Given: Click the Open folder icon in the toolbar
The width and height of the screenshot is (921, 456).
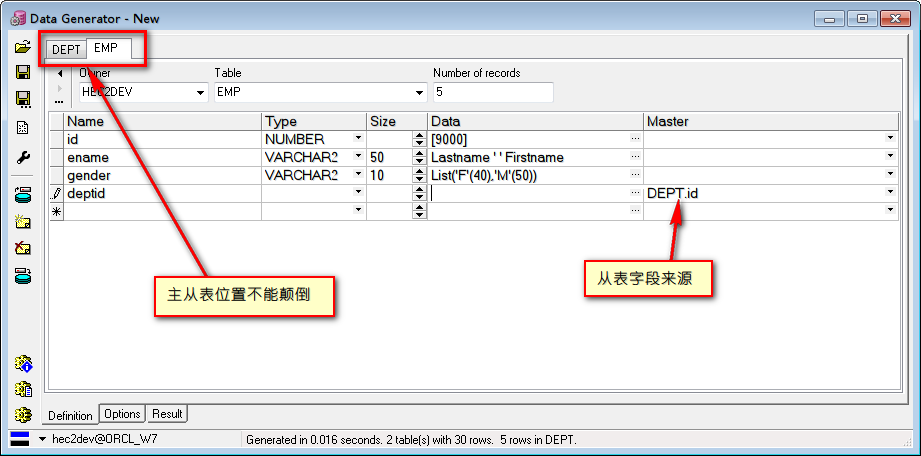Looking at the screenshot, I should (x=22, y=47).
